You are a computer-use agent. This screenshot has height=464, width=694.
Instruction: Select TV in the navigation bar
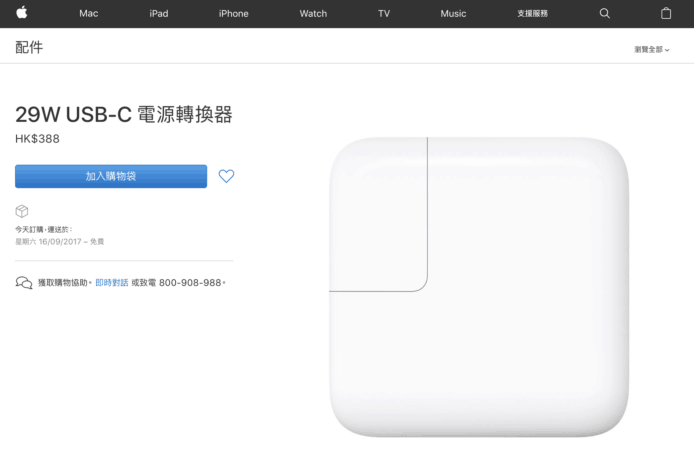pyautogui.click(x=384, y=13)
